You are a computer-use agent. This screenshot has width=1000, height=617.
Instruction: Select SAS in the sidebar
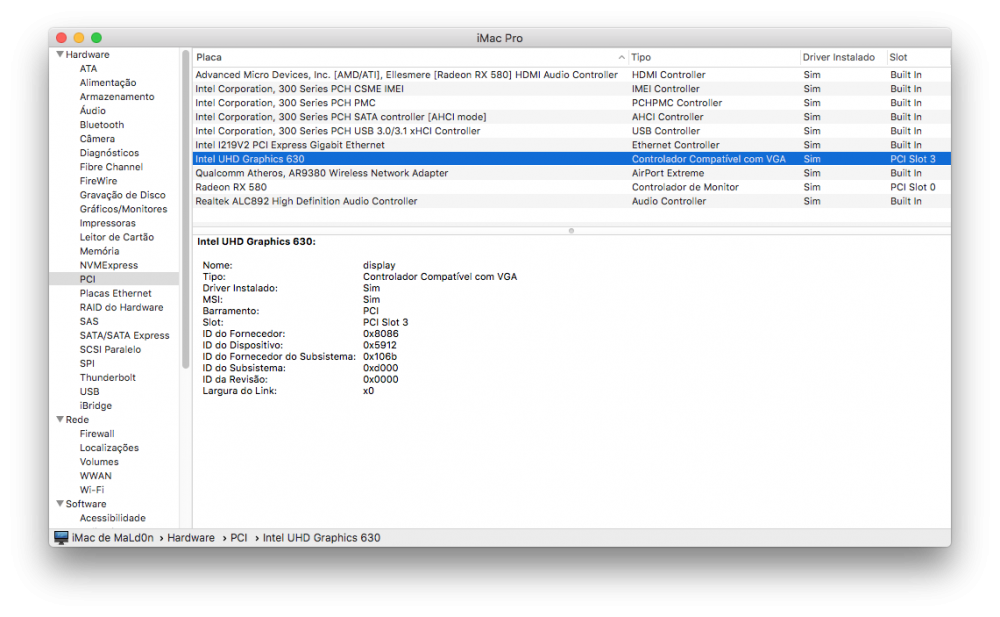(89, 321)
